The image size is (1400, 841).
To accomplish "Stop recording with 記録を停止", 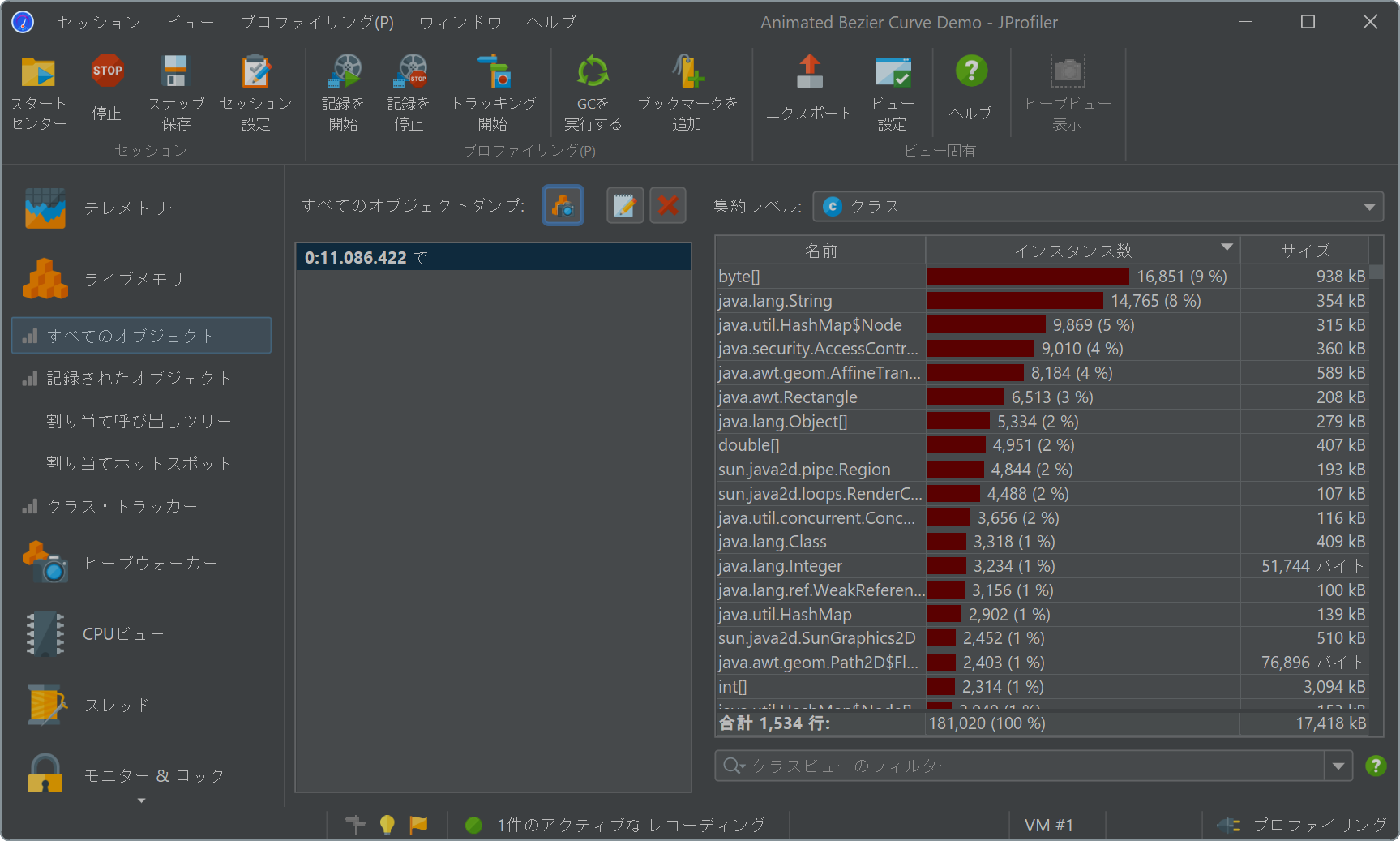I will [409, 92].
